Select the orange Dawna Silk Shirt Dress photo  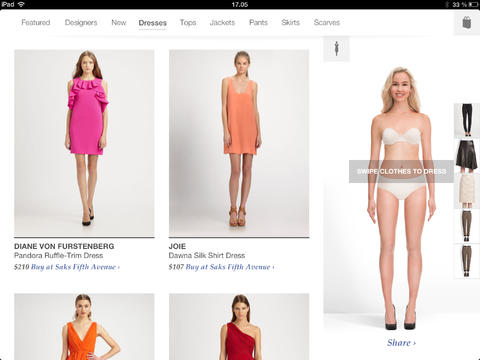pyautogui.click(x=239, y=143)
